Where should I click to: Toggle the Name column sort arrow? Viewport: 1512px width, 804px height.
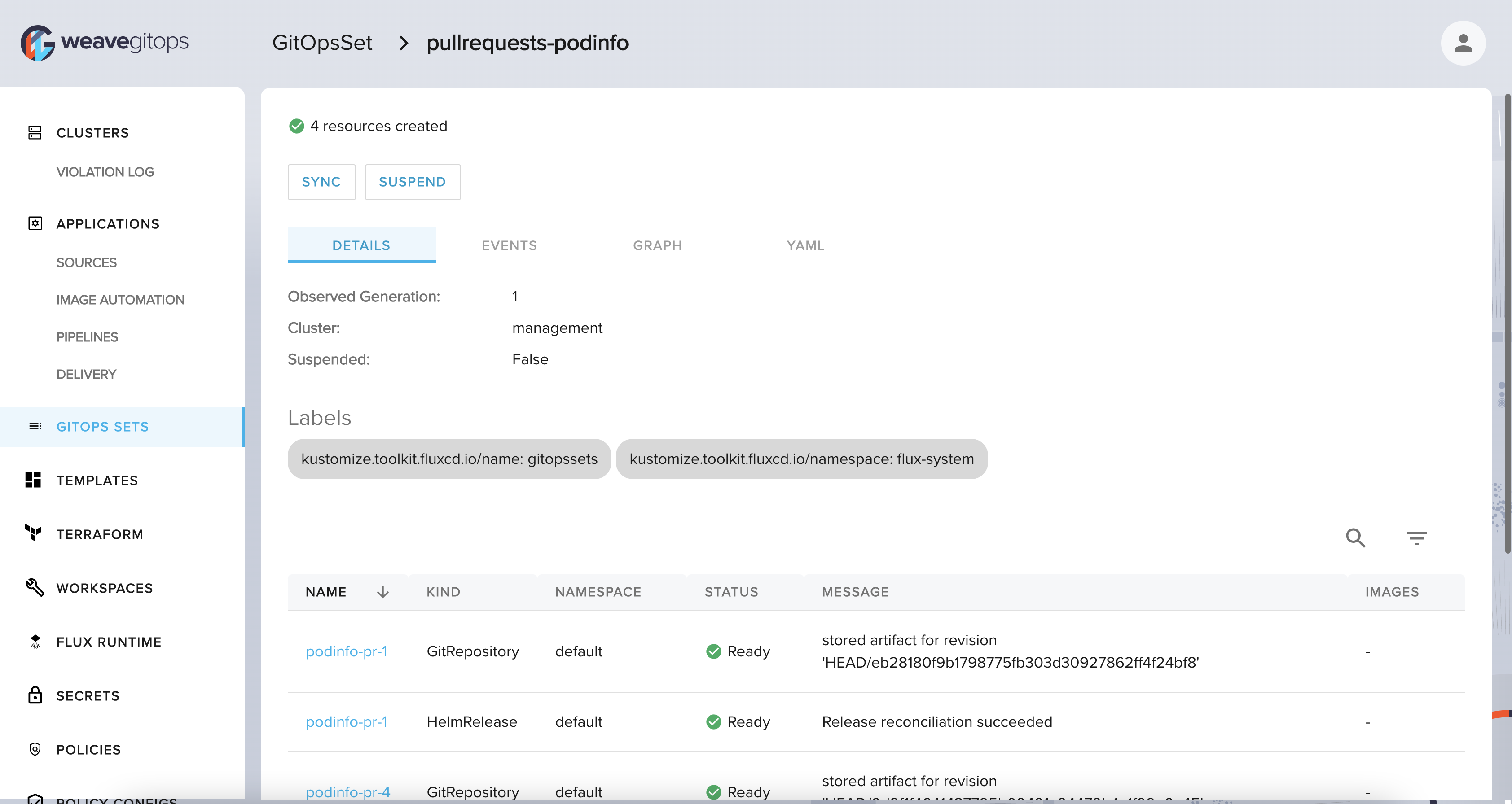(382, 592)
